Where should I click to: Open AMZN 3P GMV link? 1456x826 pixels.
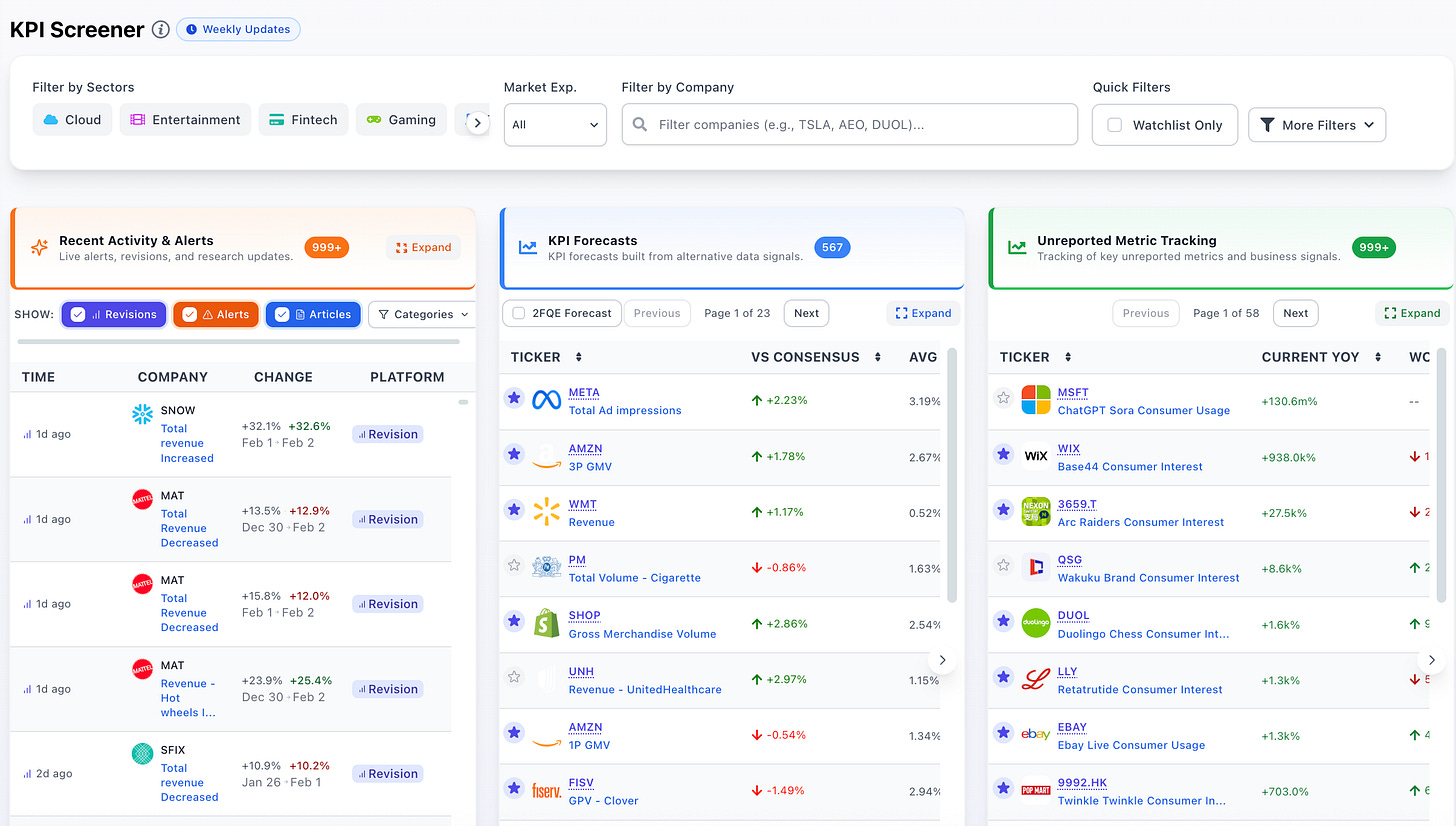(590, 466)
